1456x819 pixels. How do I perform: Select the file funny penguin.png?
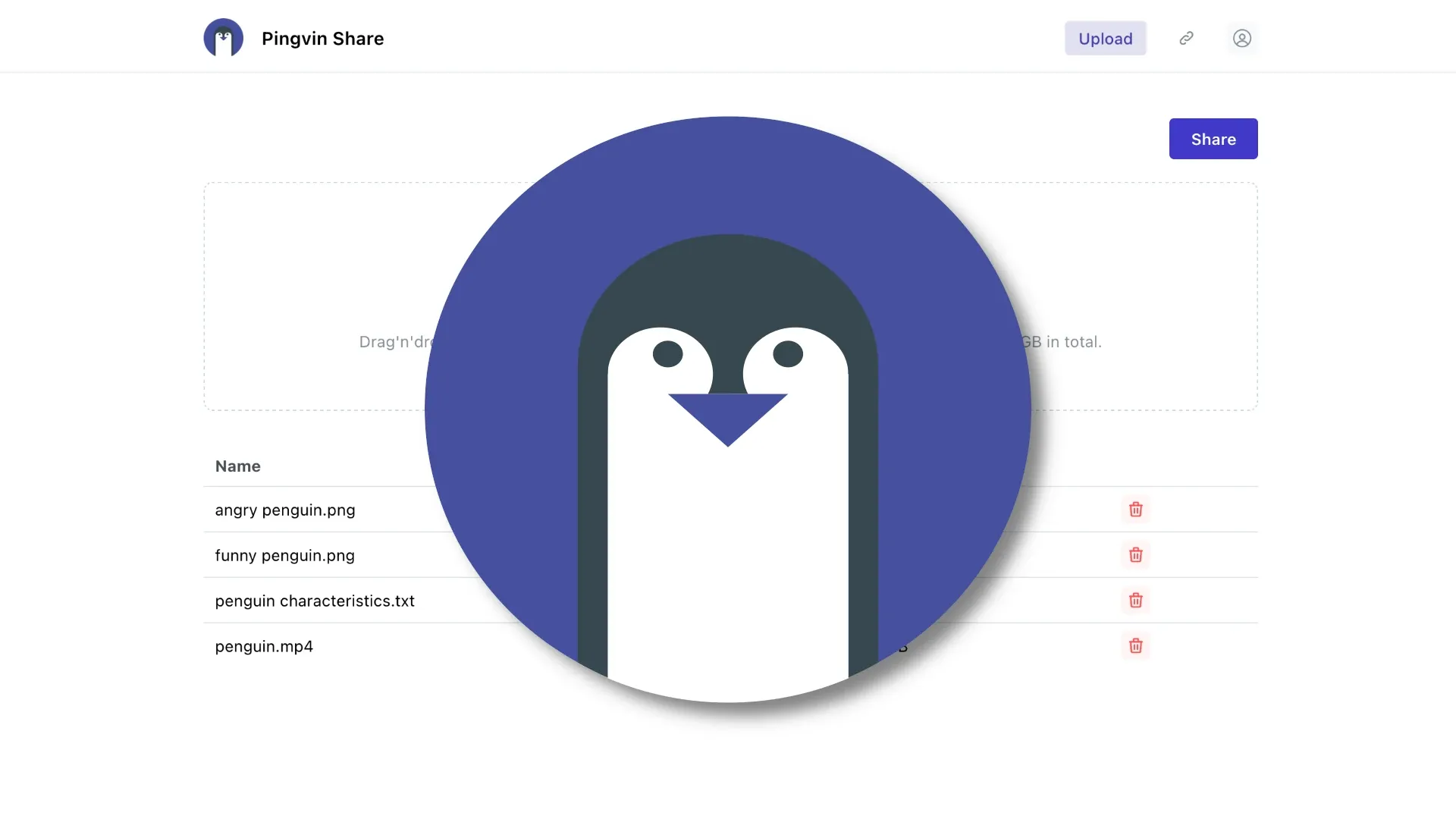click(x=284, y=555)
